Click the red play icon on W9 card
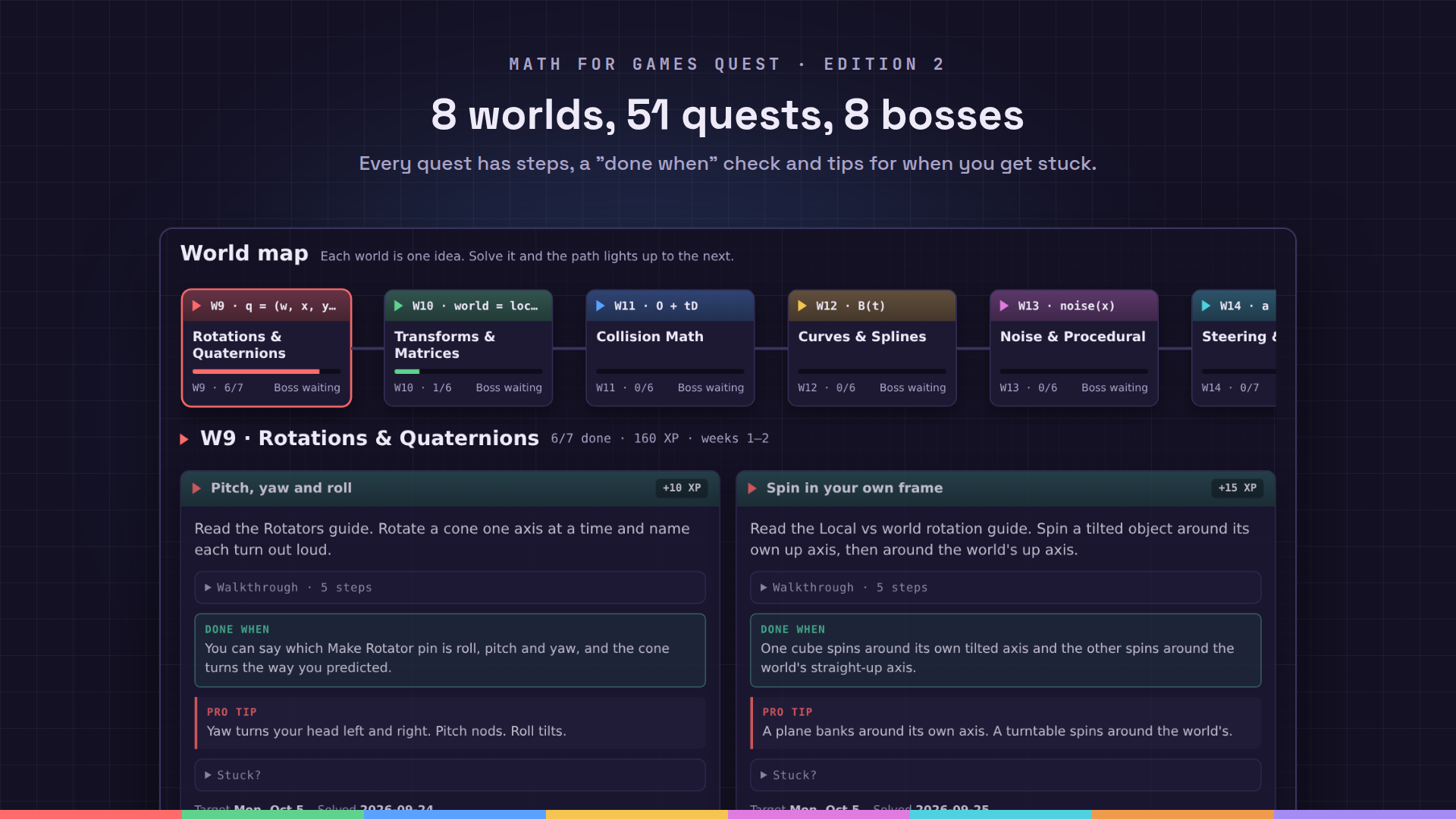 click(196, 306)
